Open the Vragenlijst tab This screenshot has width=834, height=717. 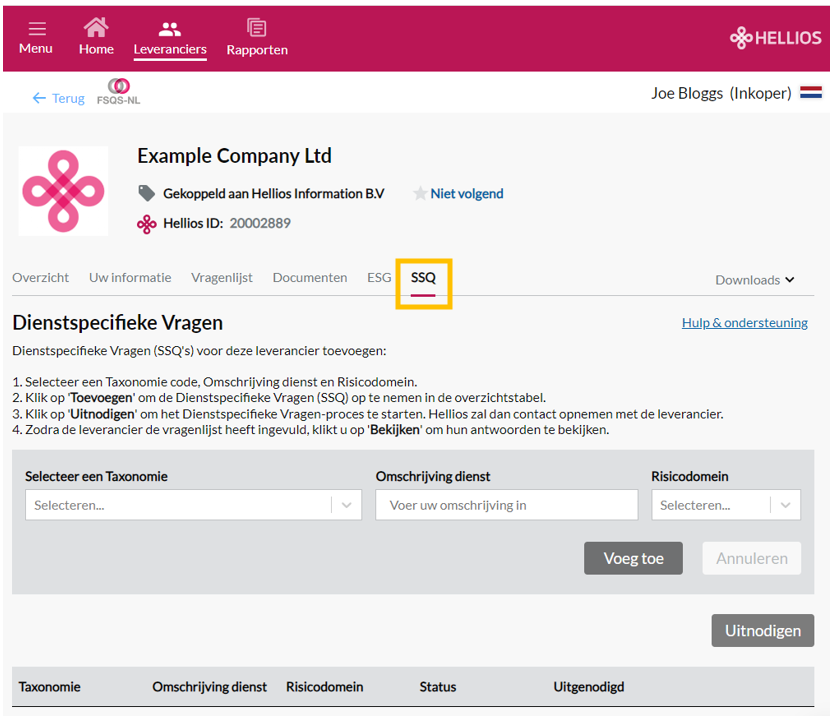point(222,278)
